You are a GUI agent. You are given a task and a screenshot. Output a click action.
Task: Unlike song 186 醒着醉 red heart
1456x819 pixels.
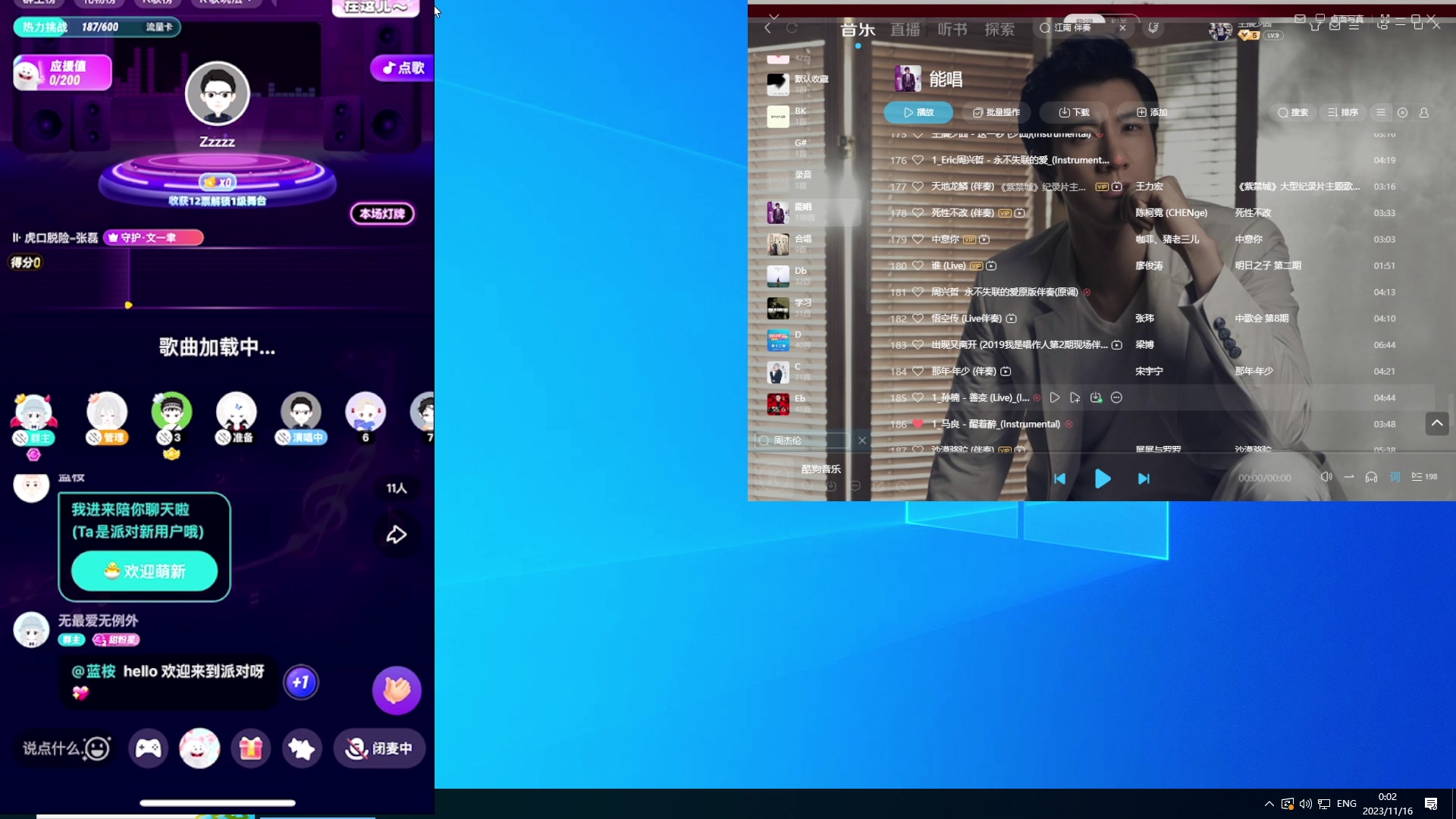tap(918, 425)
